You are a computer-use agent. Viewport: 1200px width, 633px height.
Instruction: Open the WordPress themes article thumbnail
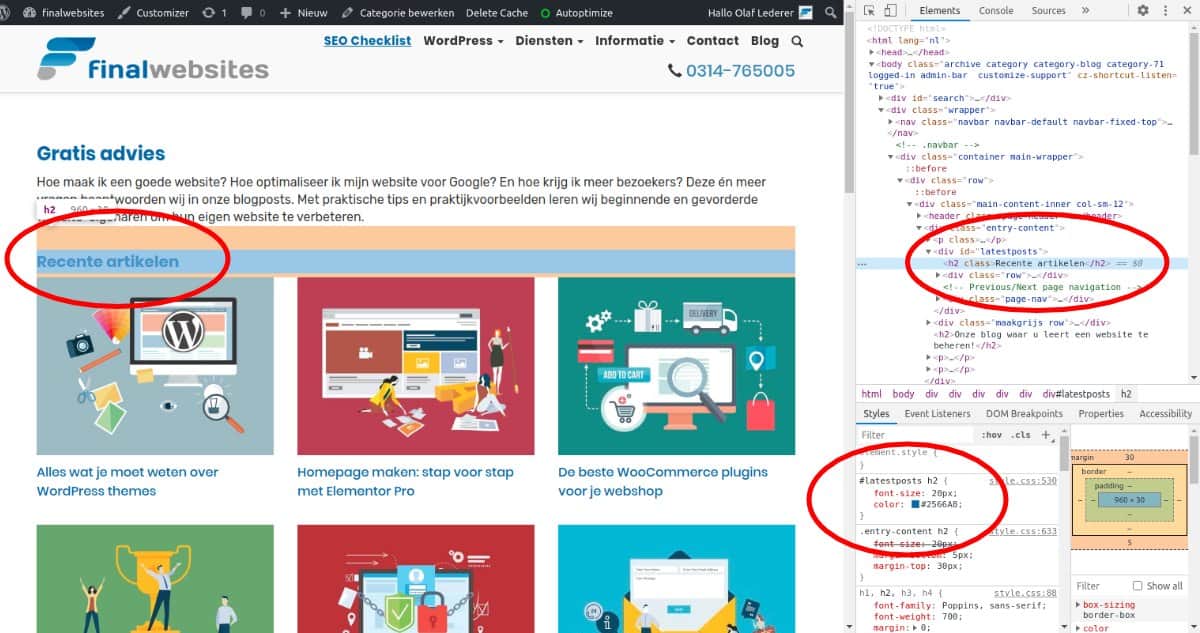coord(155,366)
